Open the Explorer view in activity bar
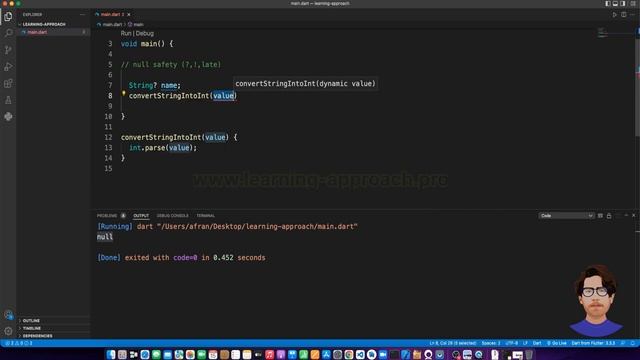Image resolution: width=640 pixels, height=360 pixels. click(x=8, y=16)
